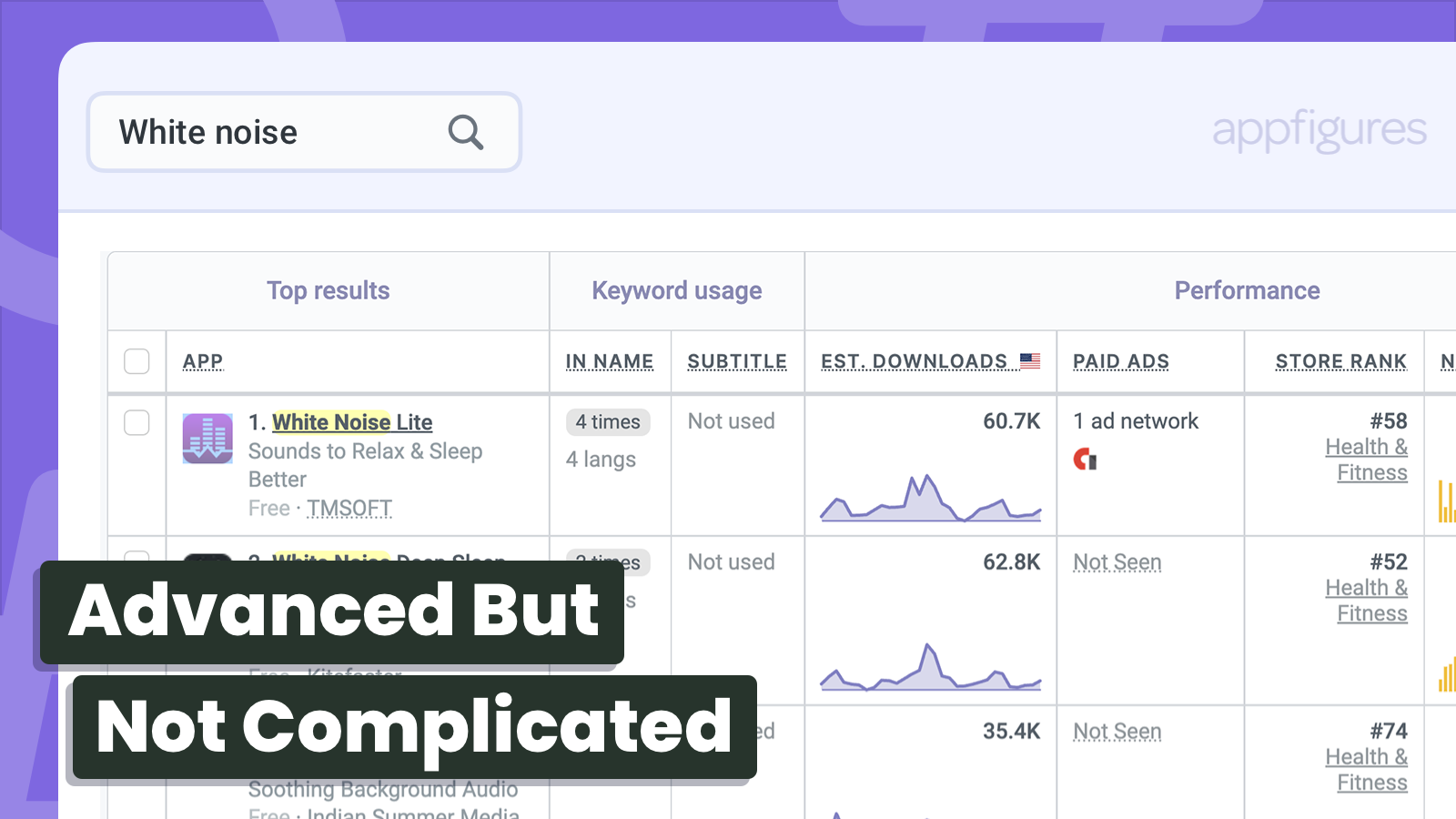Click the #74 store rank value
This screenshot has width=1456, height=819.
point(1389,732)
